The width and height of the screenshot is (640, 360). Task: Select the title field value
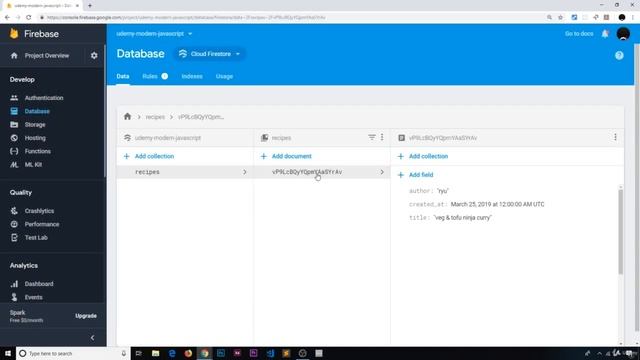(462, 218)
